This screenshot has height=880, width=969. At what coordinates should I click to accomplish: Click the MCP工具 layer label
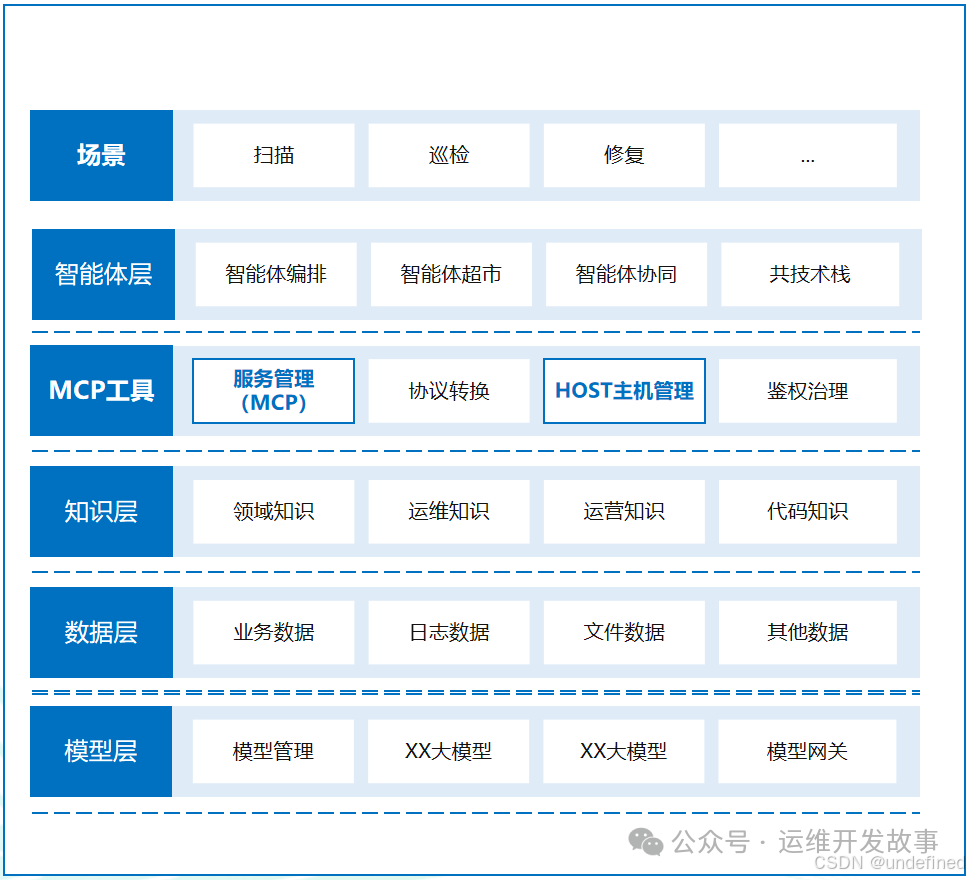pos(101,391)
